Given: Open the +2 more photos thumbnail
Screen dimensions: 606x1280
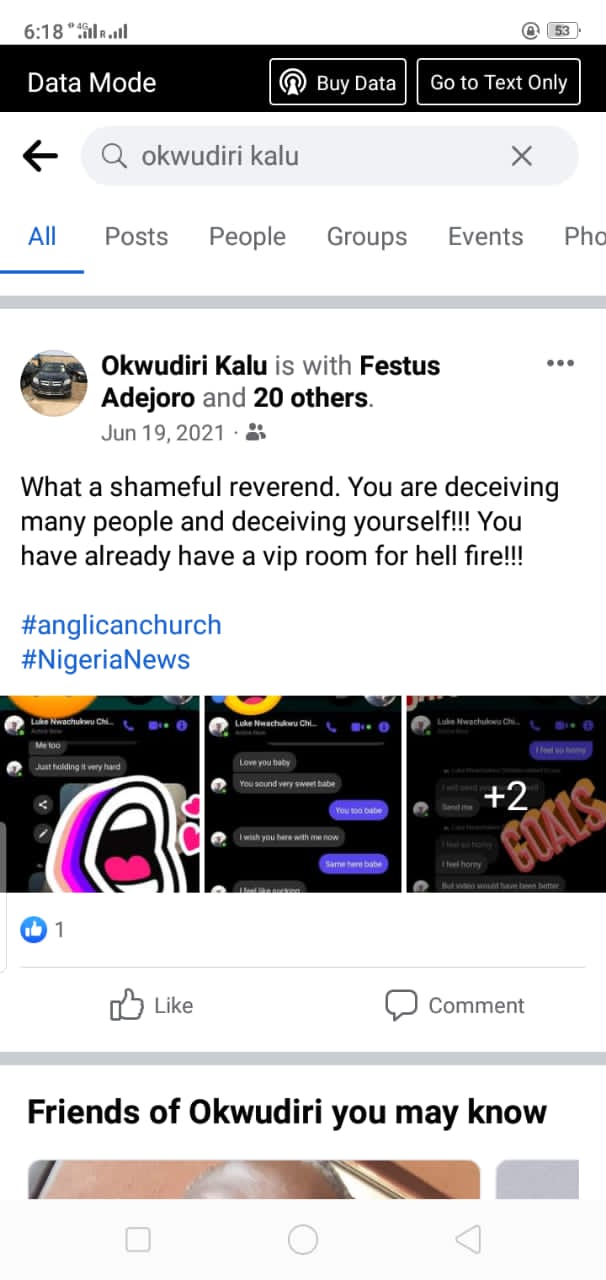Looking at the screenshot, I should point(505,794).
